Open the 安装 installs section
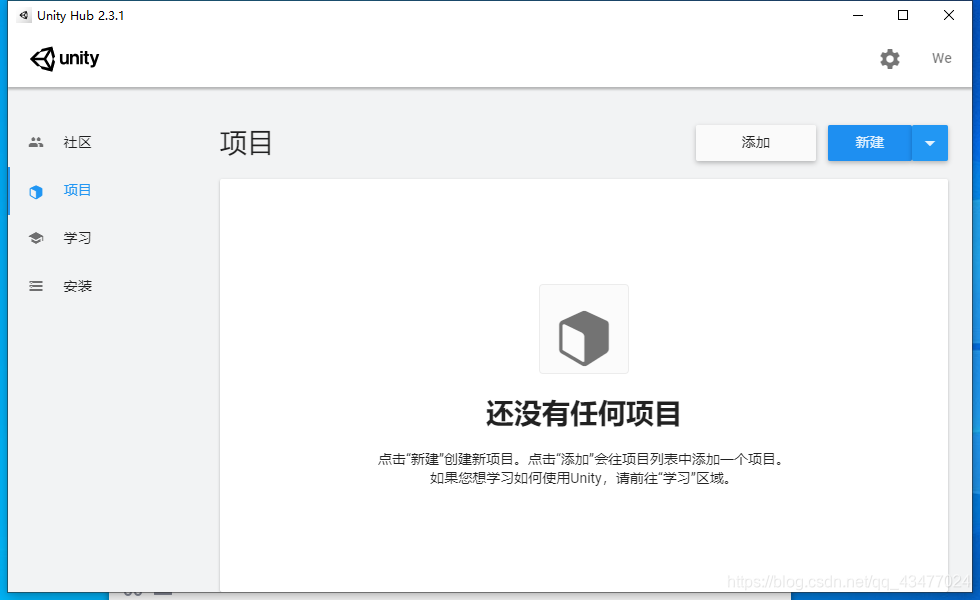The image size is (980, 600). [x=78, y=286]
